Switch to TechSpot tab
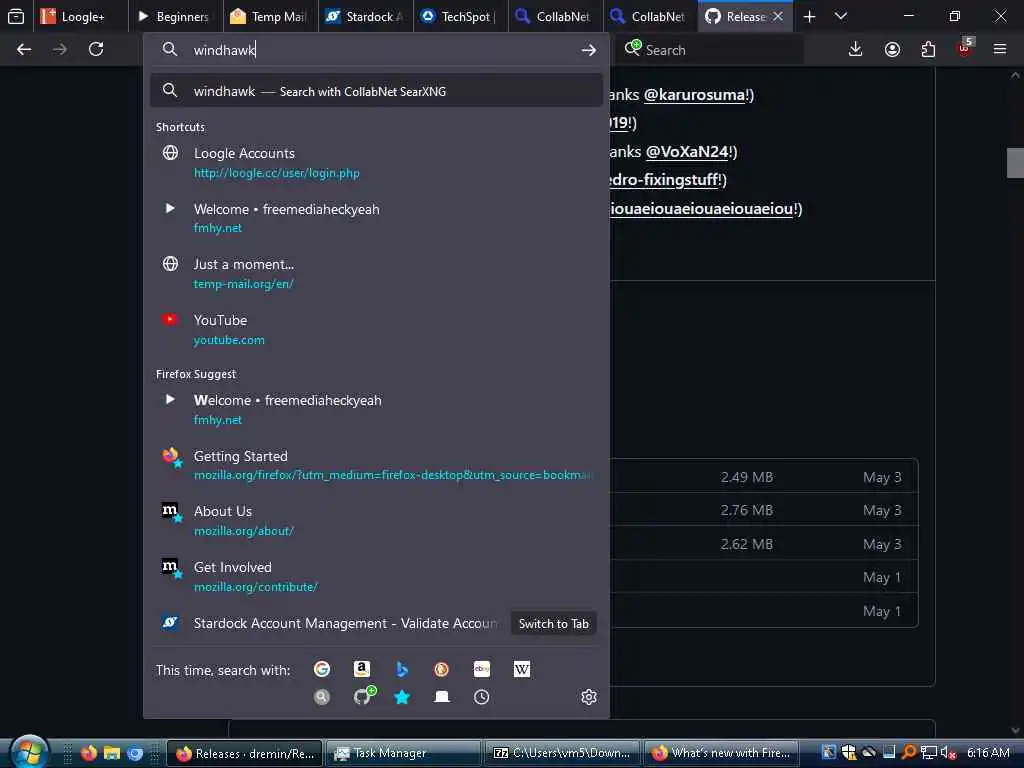Screen dimensions: 1024x768 click(460, 17)
